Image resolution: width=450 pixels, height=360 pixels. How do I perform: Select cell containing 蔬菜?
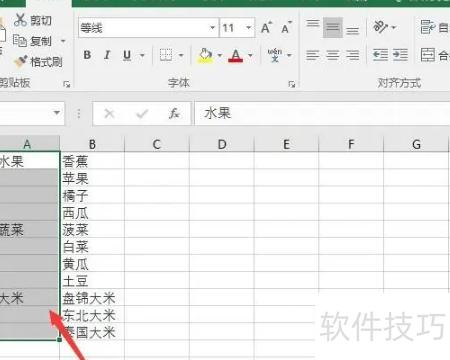tap(29, 229)
